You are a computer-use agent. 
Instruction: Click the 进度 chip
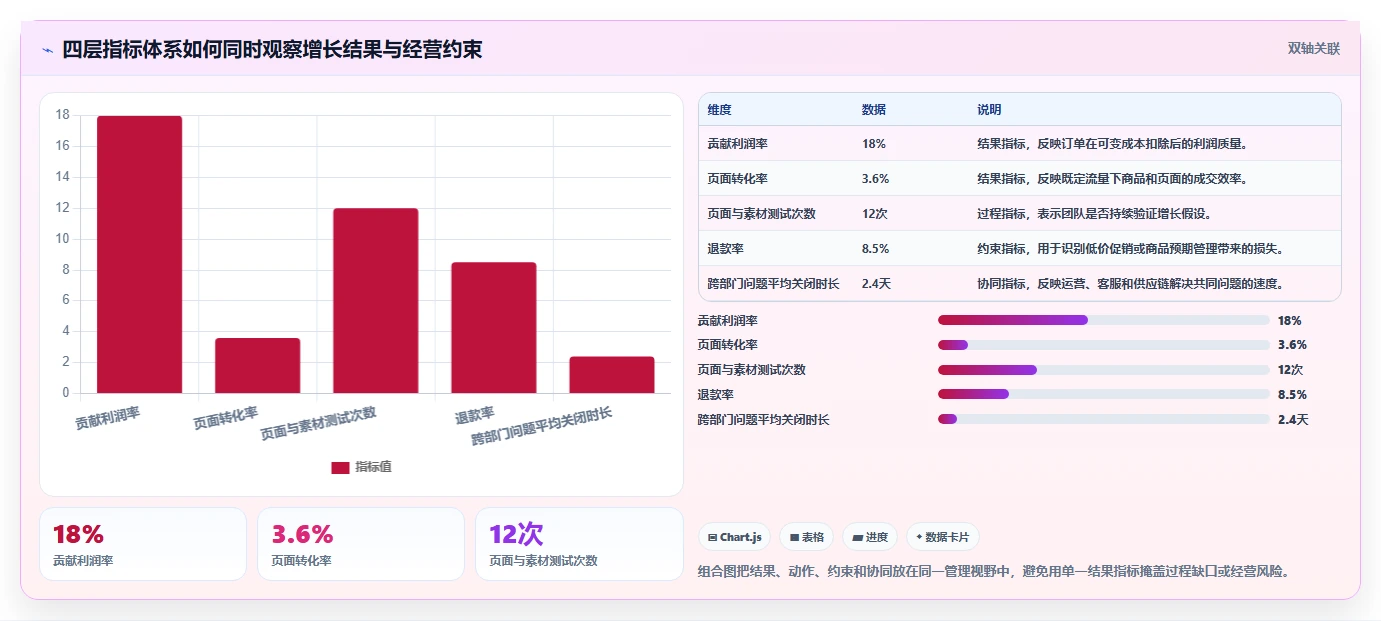pos(870,537)
